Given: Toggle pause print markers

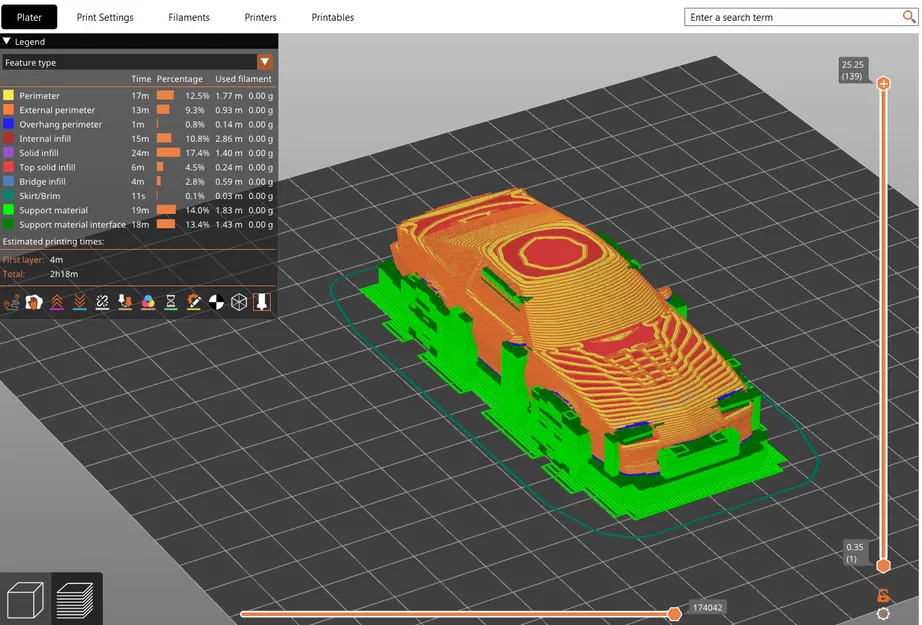Looking at the screenshot, I should click(170, 302).
